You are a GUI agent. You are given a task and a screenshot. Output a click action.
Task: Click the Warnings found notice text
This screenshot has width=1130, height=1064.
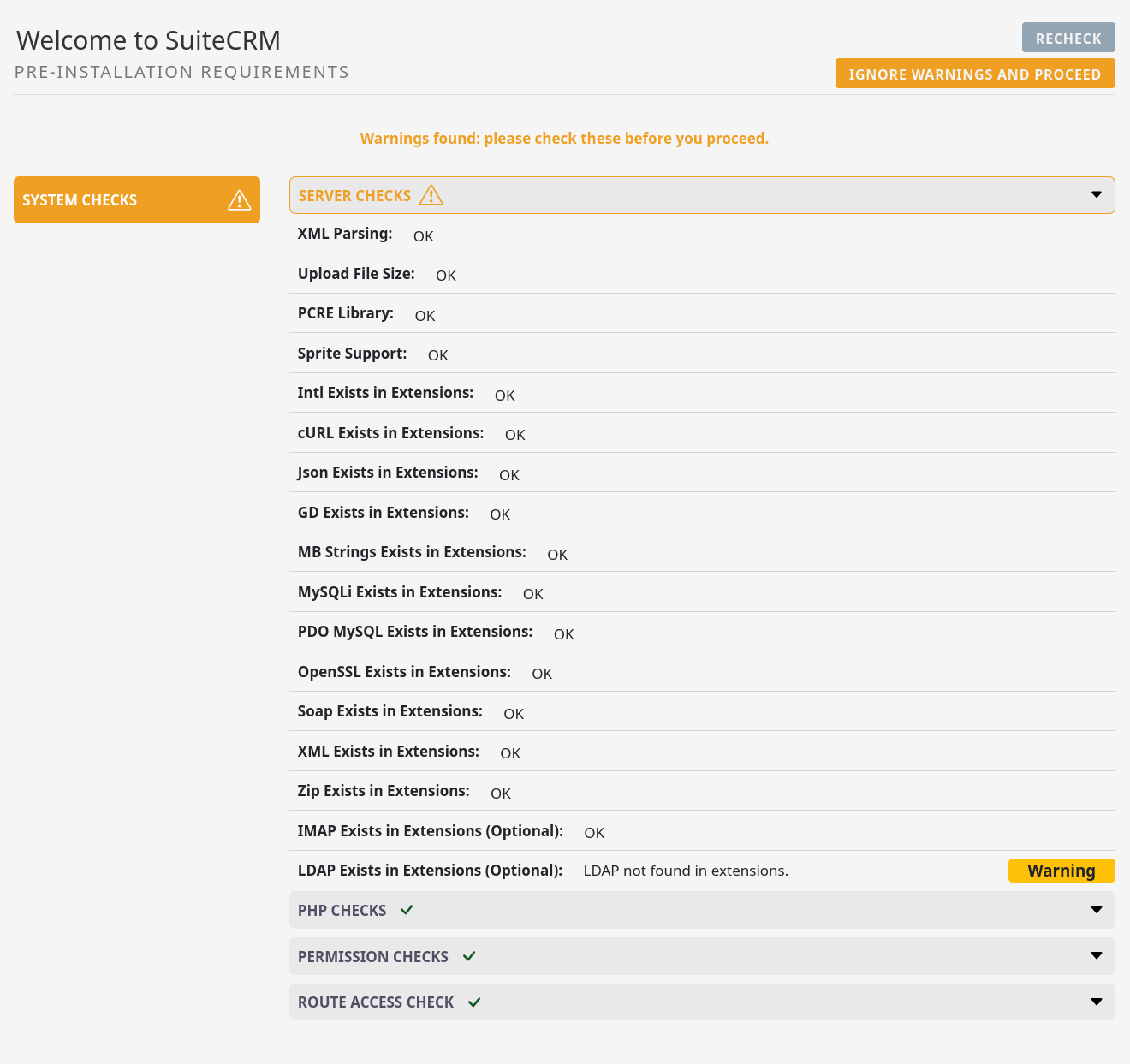564,139
